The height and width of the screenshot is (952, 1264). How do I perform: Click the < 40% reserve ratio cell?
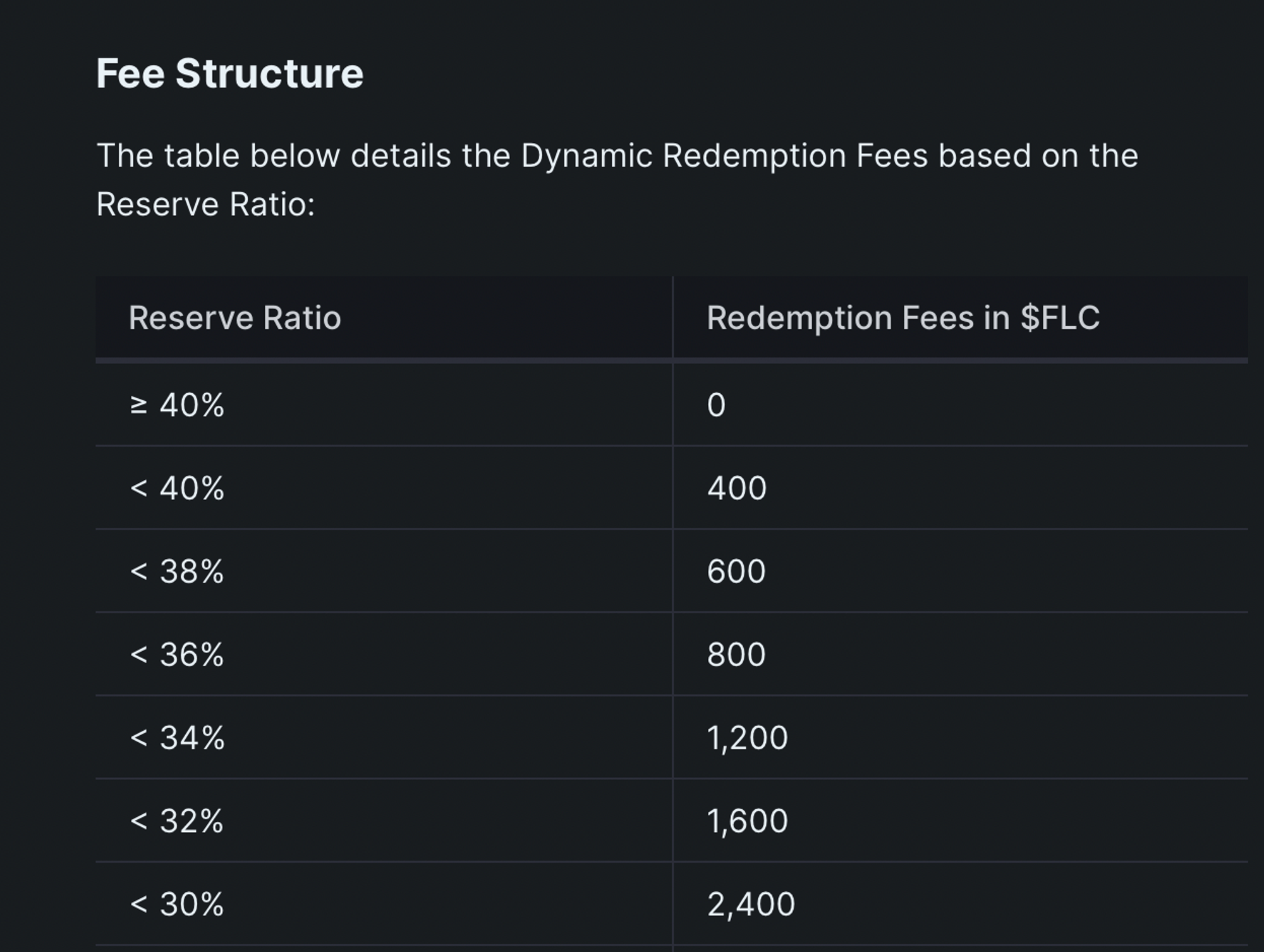176,488
